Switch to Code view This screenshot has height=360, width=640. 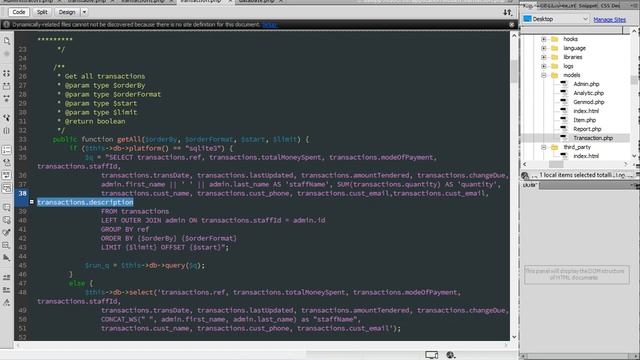(x=18, y=12)
